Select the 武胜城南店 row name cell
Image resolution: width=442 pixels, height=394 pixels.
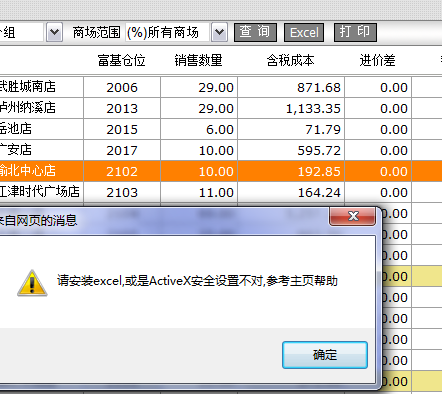point(41,87)
